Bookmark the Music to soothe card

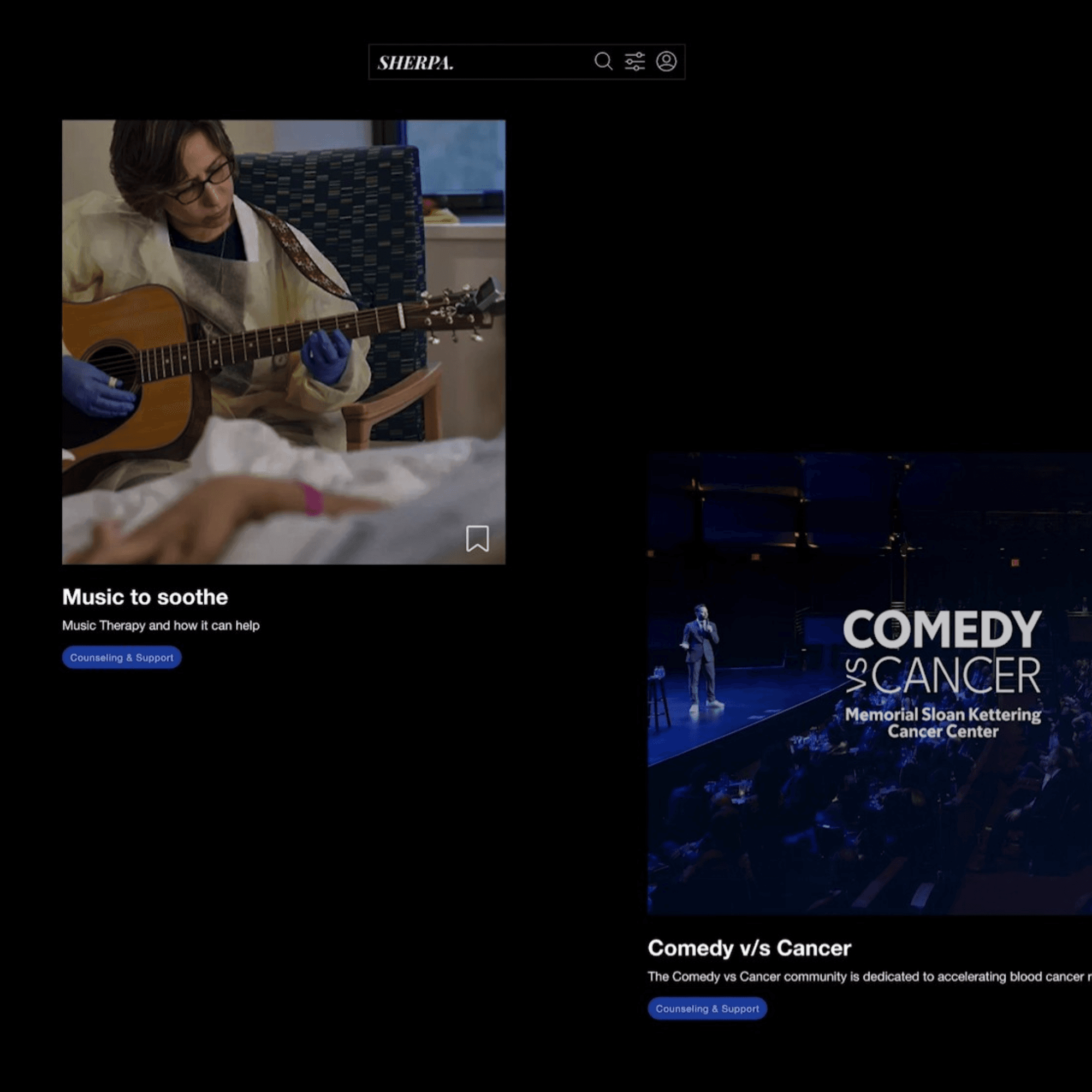point(477,538)
